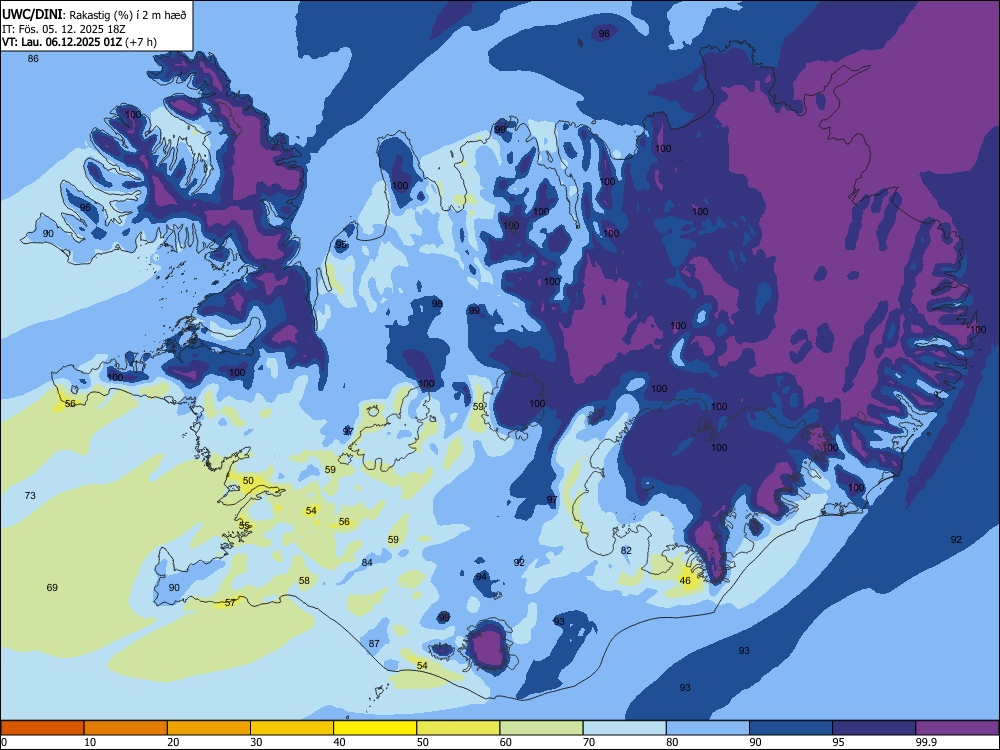Image resolution: width=1000 pixels, height=750 pixels.
Task: Click the '98' humidity value on the map
Action: click(x=437, y=304)
